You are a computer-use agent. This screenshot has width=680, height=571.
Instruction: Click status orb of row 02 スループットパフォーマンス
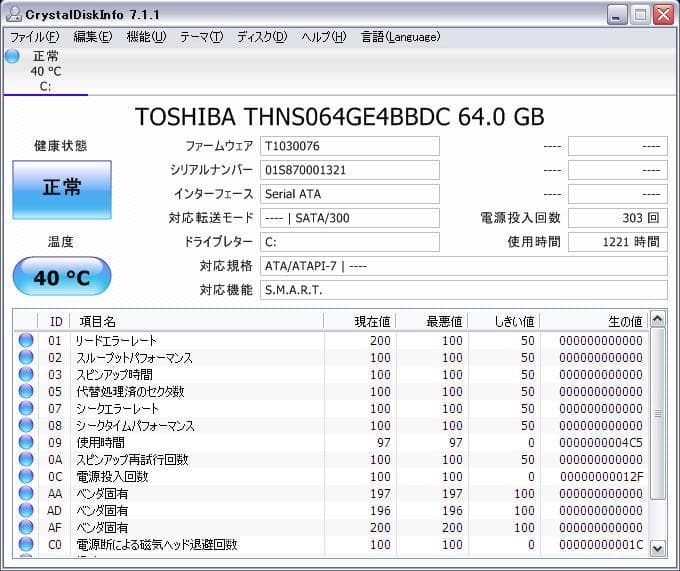26,357
